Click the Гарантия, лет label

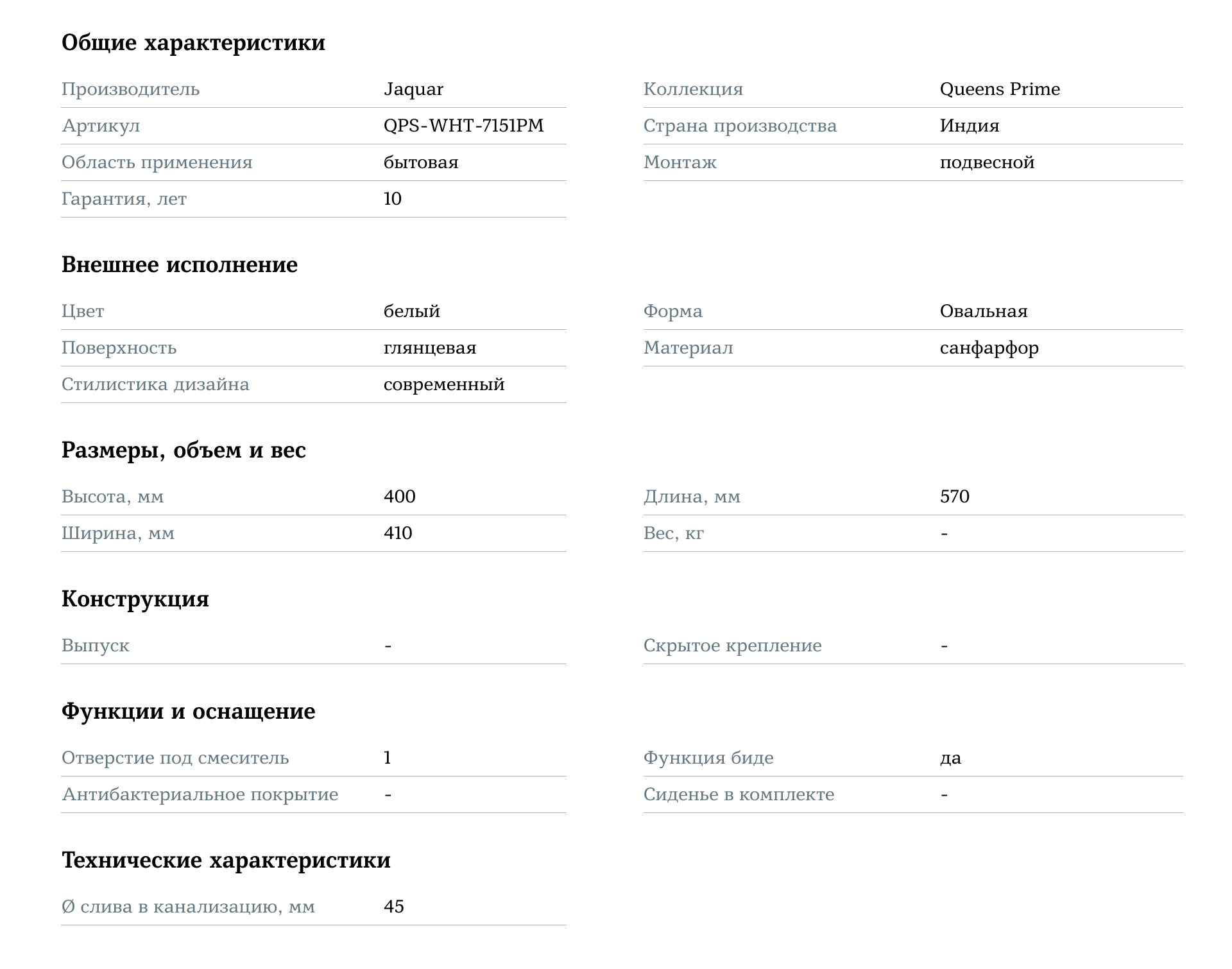124,199
